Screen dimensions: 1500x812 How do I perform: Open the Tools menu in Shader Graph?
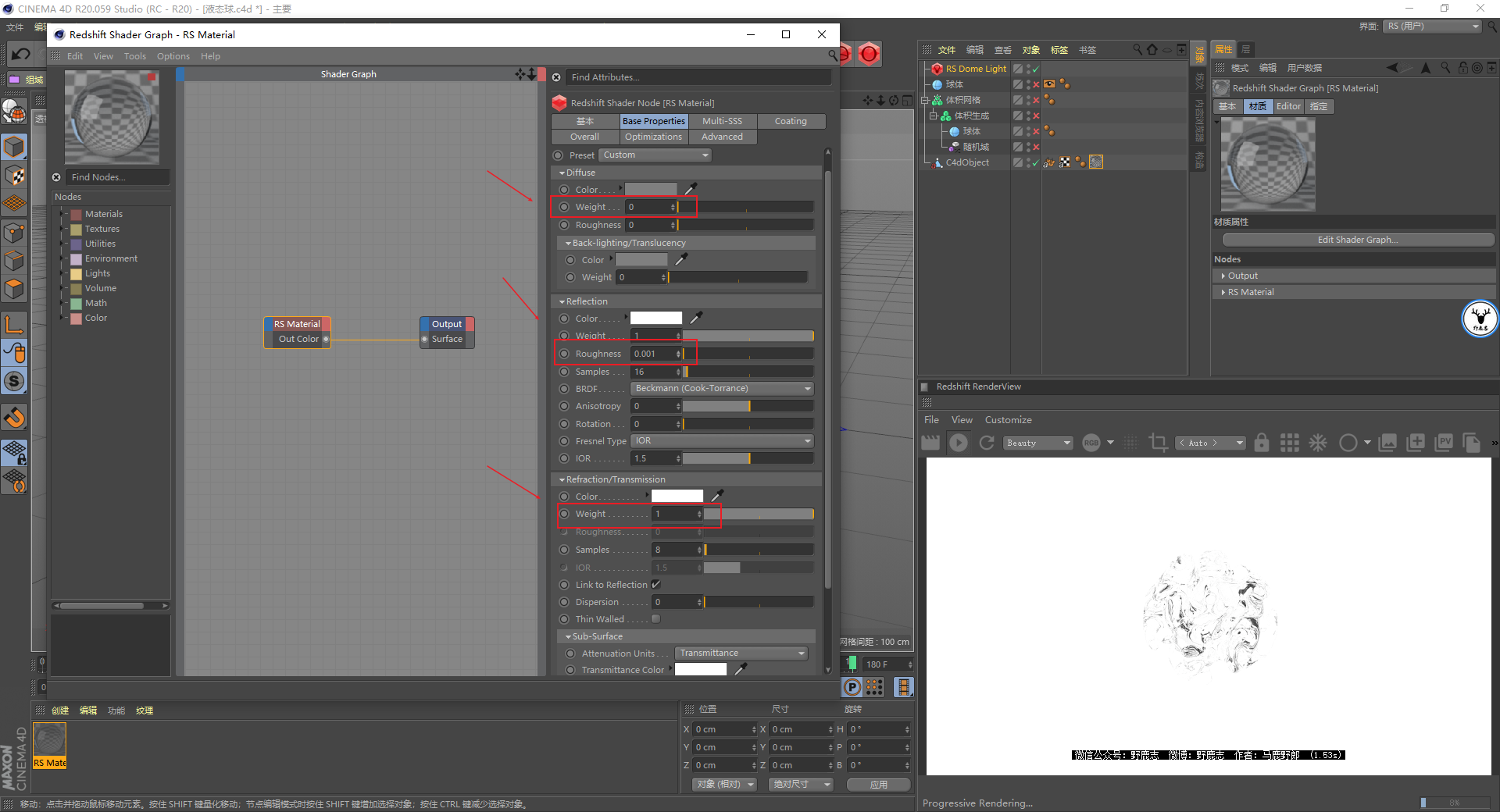click(135, 56)
